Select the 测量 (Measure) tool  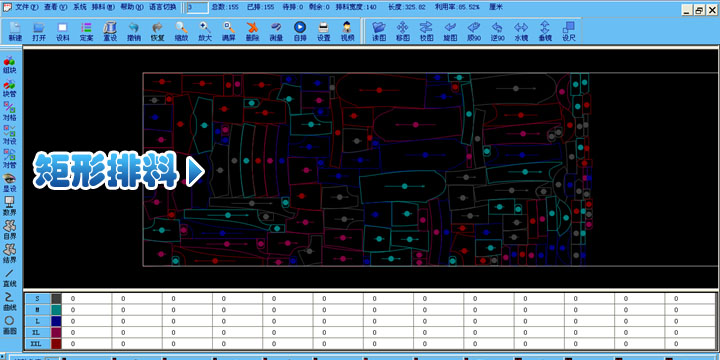click(276, 32)
